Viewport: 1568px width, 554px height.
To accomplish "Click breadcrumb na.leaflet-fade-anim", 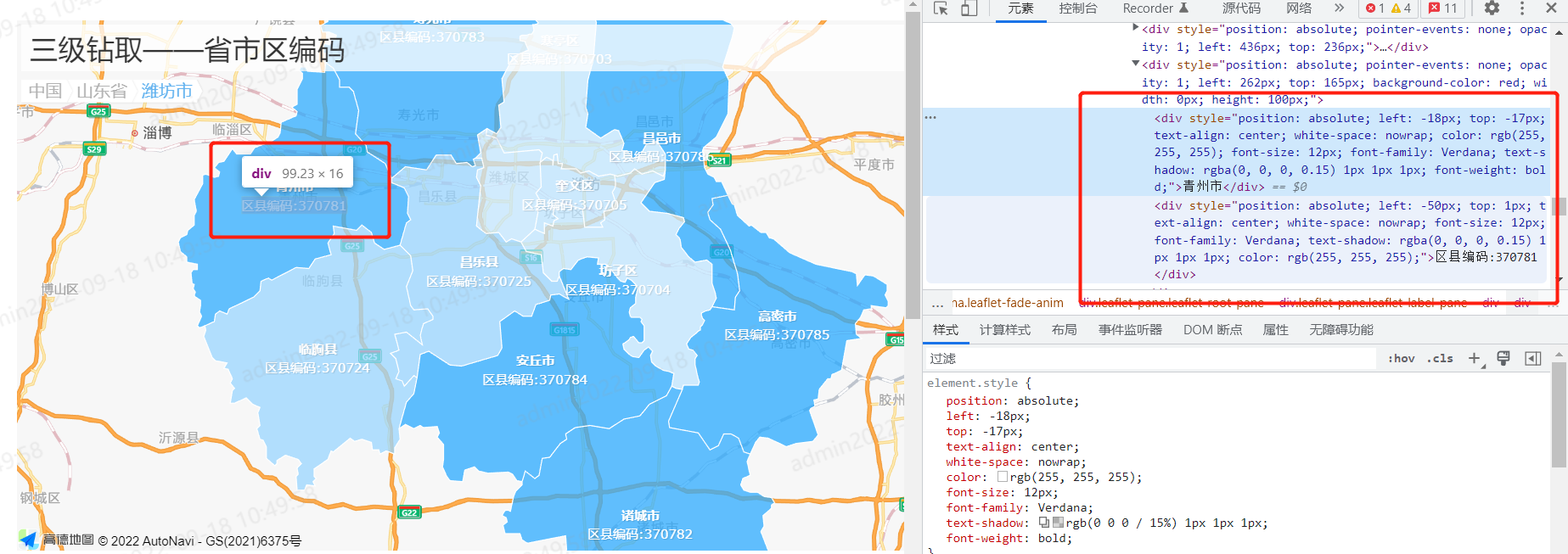I will pyautogui.click(x=1008, y=303).
